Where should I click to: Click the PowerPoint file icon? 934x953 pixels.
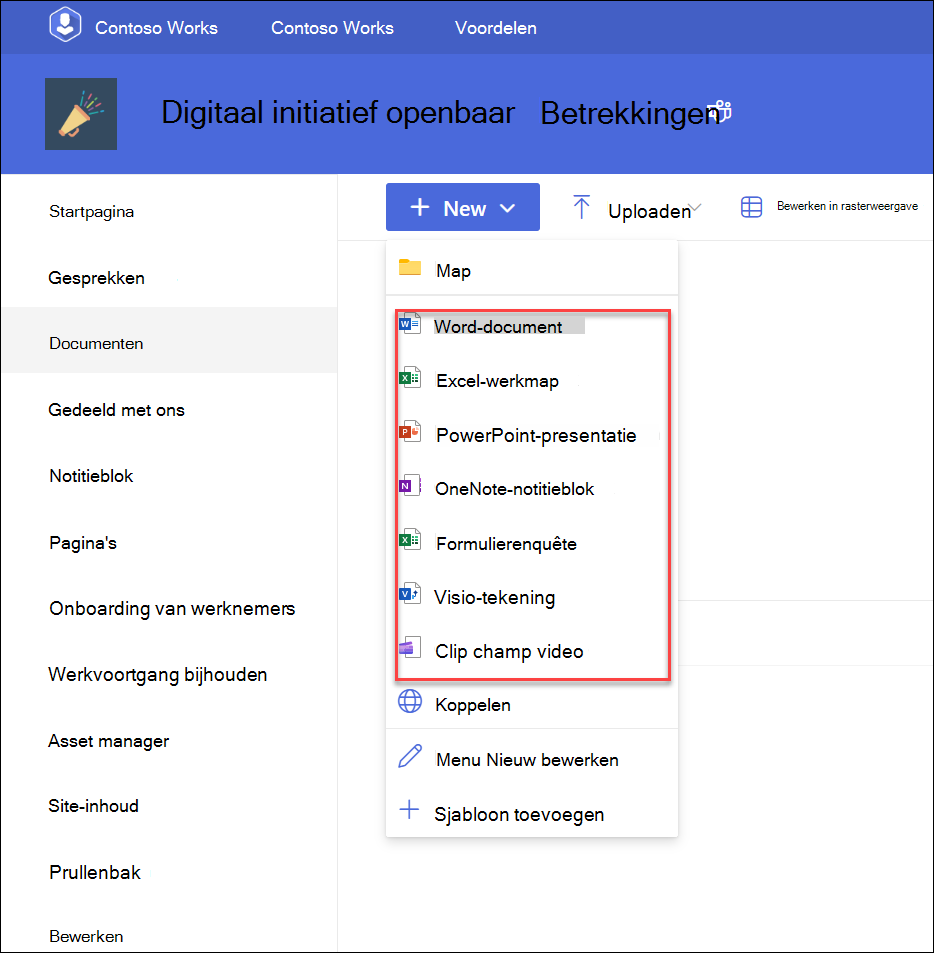[x=410, y=432]
